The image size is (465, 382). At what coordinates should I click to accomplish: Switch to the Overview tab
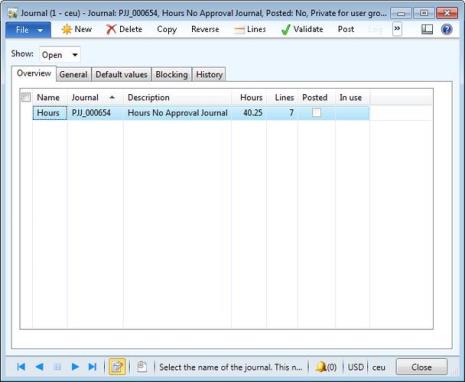34,73
